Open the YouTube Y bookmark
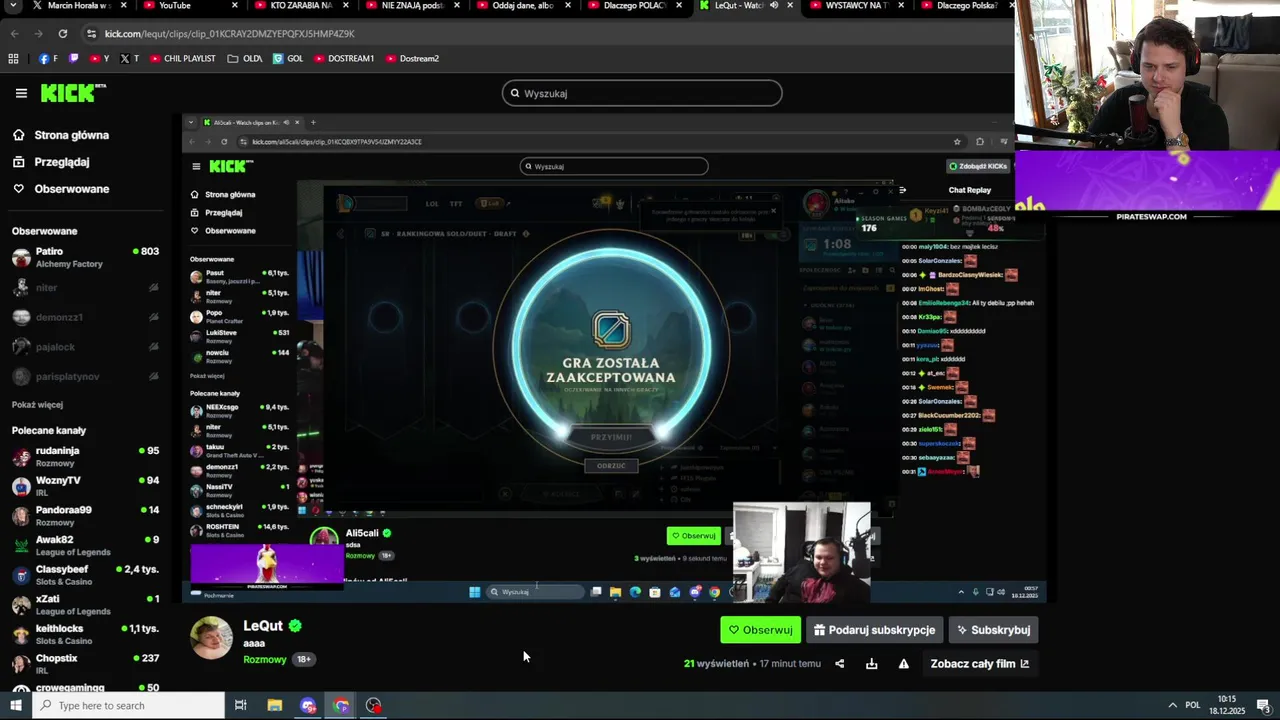Screen dimensions: 1280x720 (x=100, y=58)
